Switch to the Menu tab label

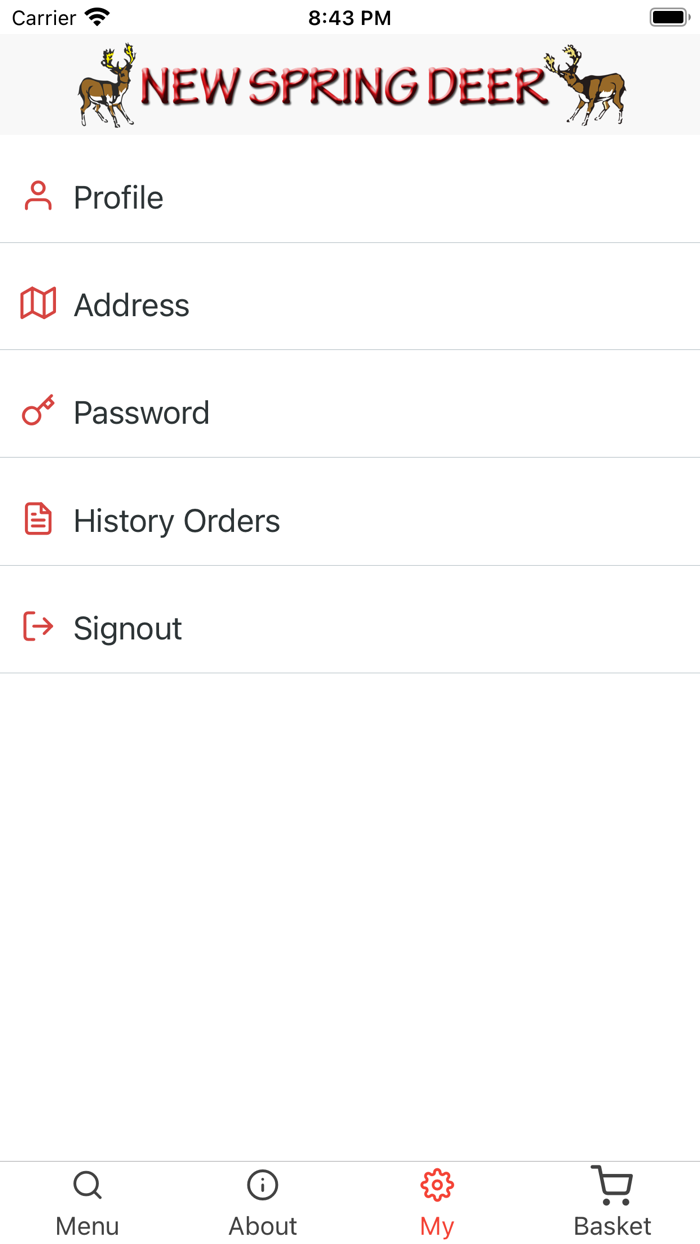[x=87, y=1226]
